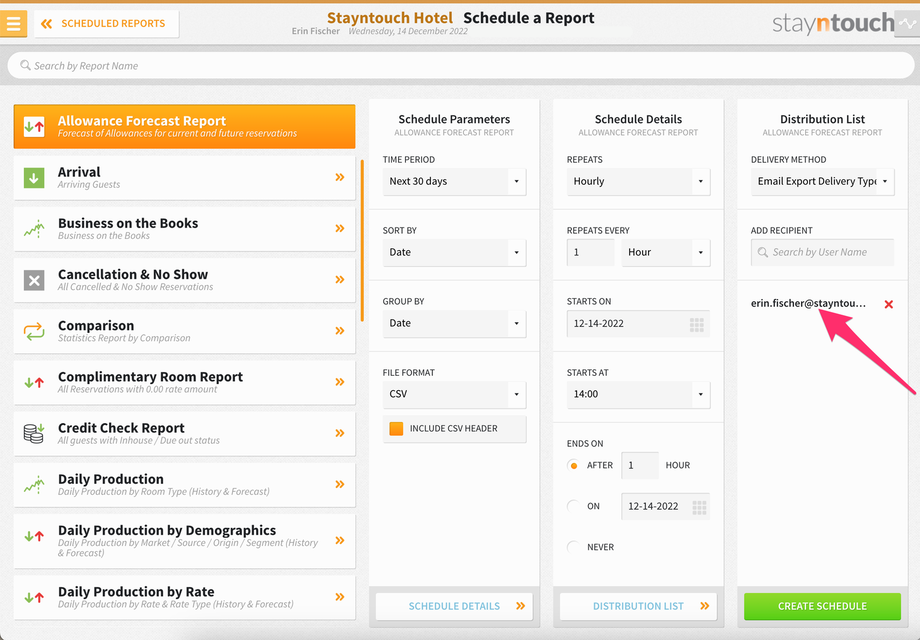Expand the Daily Production chevron
The height and width of the screenshot is (640, 920).
pyautogui.click(x=340, y=484)
